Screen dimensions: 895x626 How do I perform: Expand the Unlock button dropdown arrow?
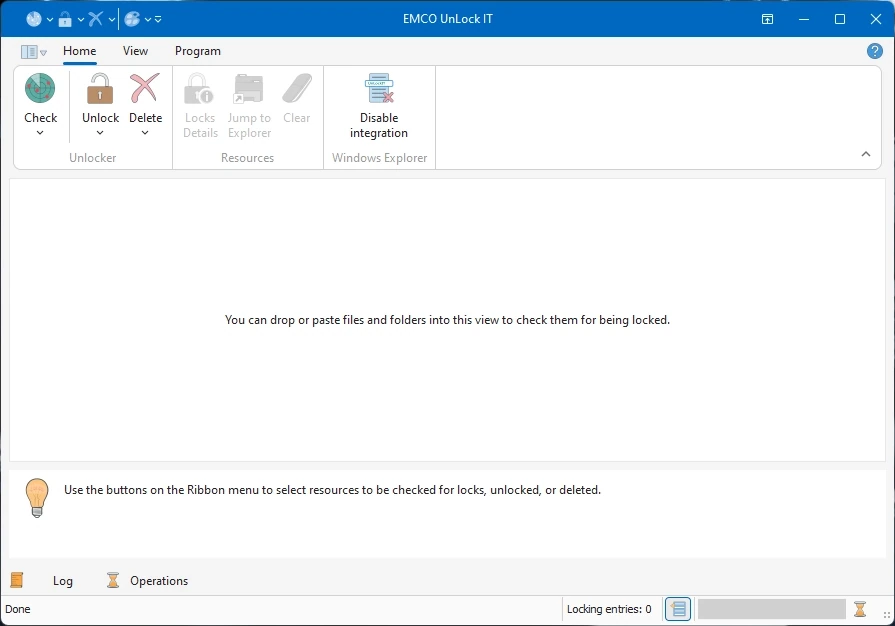tap(100, 133)
